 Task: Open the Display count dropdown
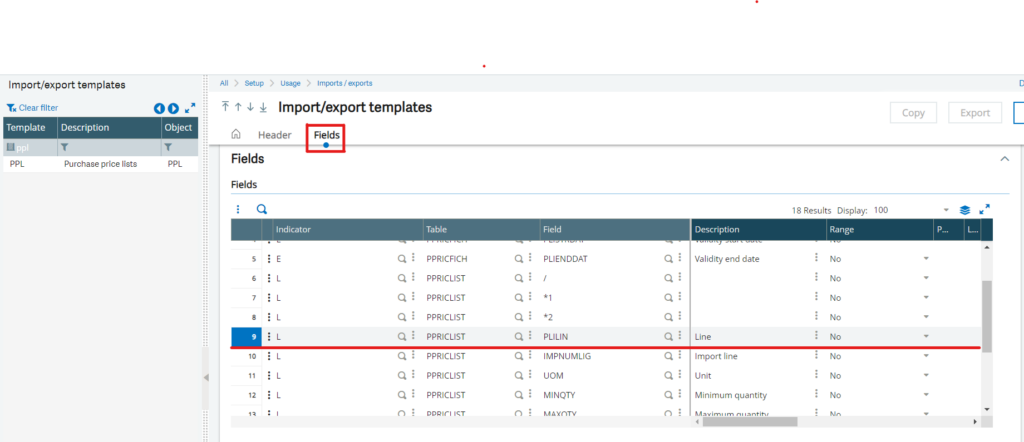pos(946,210)
